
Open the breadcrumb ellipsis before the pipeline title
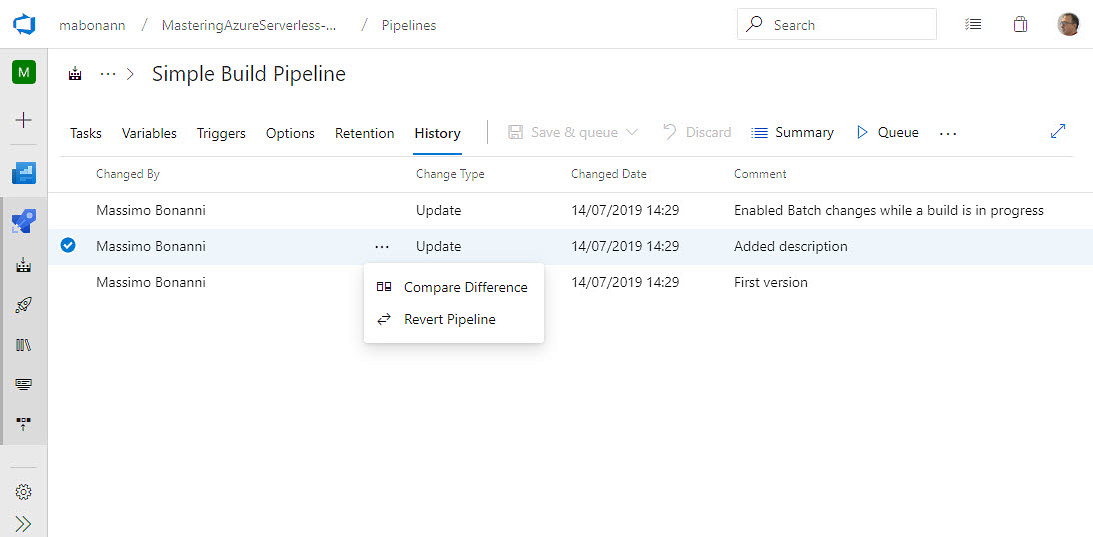(x=107, y=73)
